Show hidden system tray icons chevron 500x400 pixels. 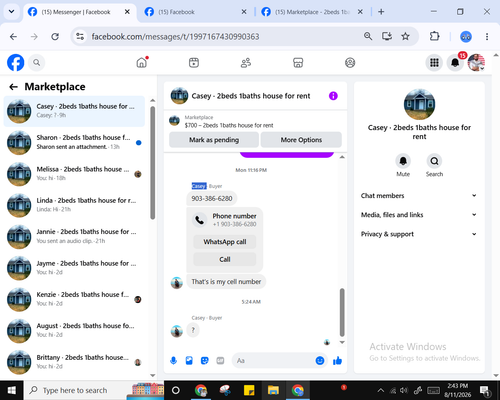381,390
